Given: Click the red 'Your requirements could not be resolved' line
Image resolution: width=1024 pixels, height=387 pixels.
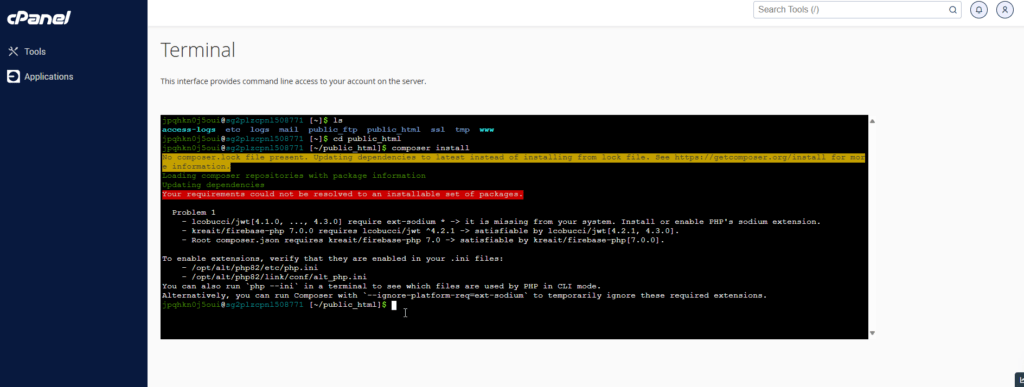Looking at the screenshot, I should [x=343, y=194].
